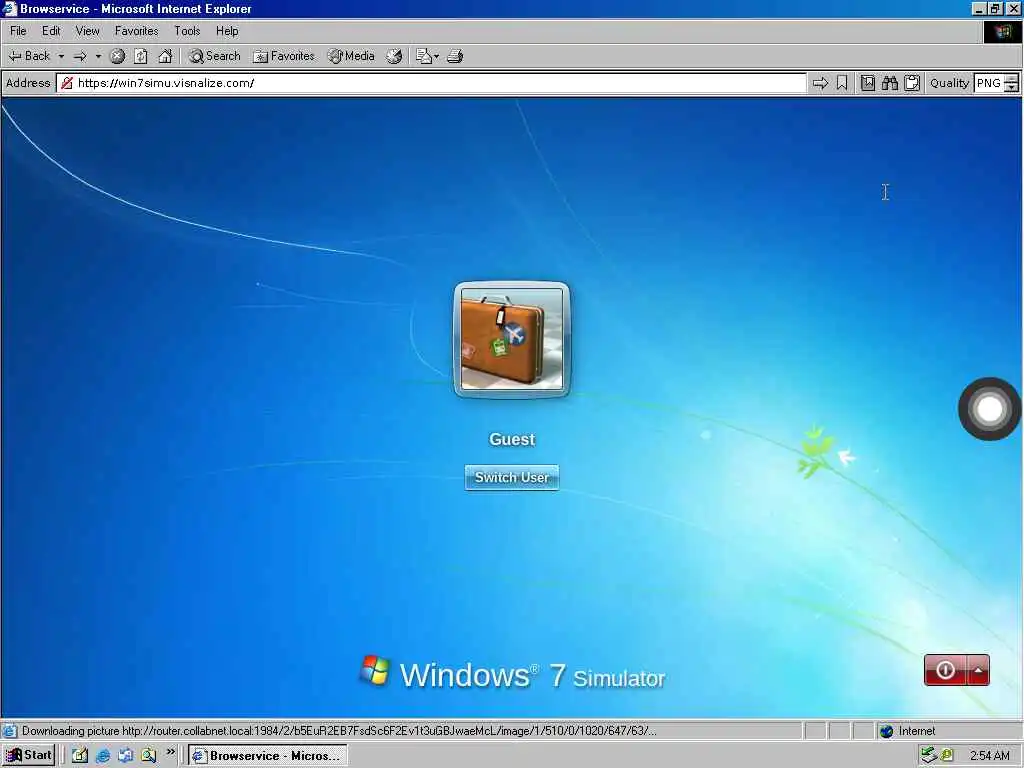Open the Search pane from toolbar
Image resolution: width=1024 pixels, height=768 pixels.
click(x=215, y=56)
